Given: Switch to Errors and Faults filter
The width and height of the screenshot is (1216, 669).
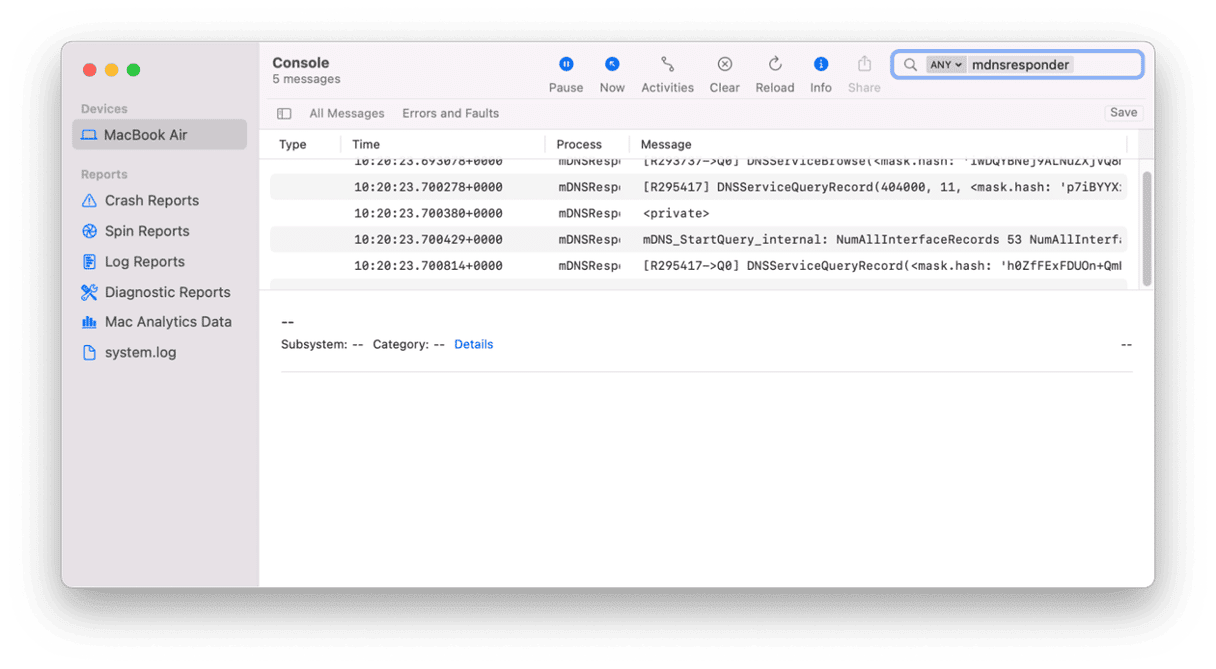Looking at the screenshot, I should (x=450, y=114).
